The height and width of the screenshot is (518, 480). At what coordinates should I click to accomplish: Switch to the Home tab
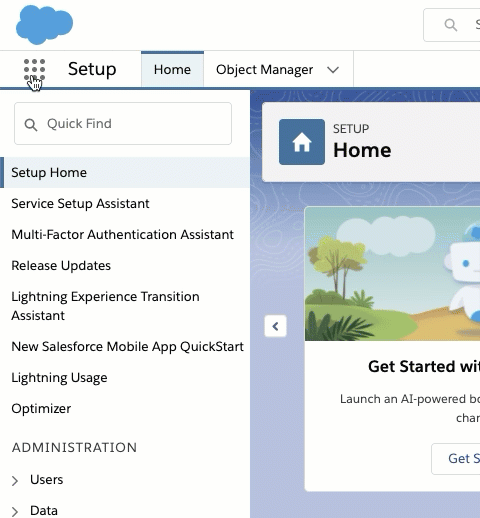[x=172, y=70]
